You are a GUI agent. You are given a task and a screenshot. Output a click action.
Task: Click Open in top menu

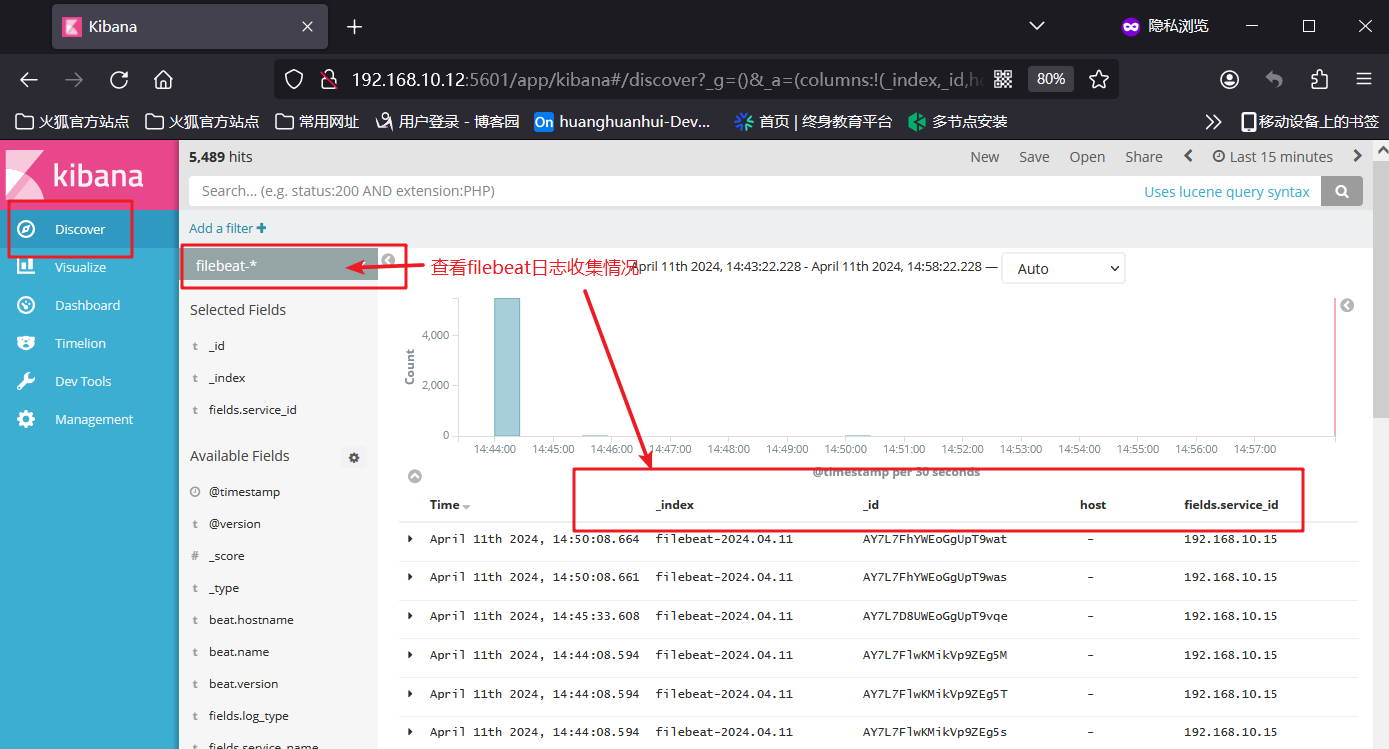(1087, 156)
